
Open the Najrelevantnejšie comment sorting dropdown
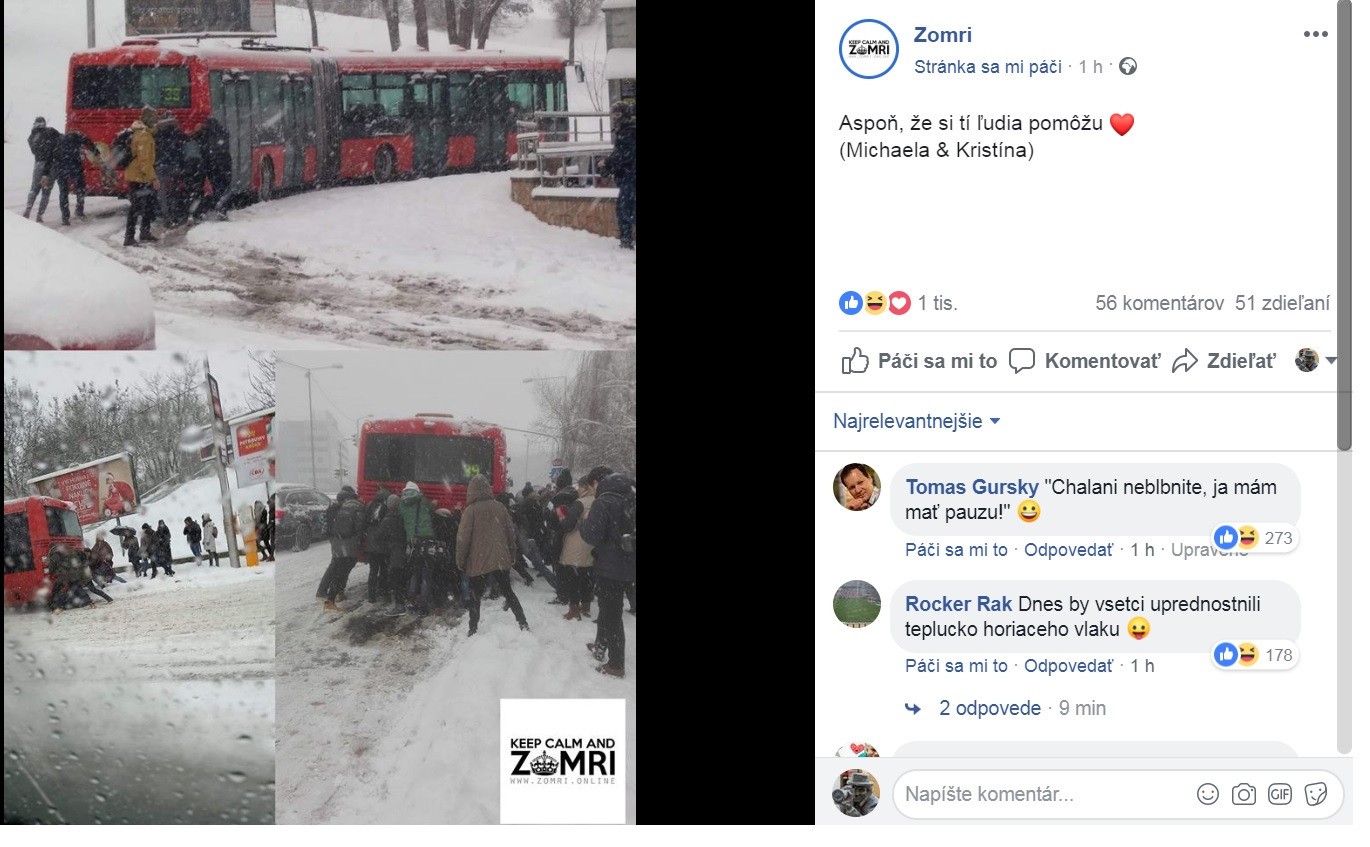click(917, 421)
